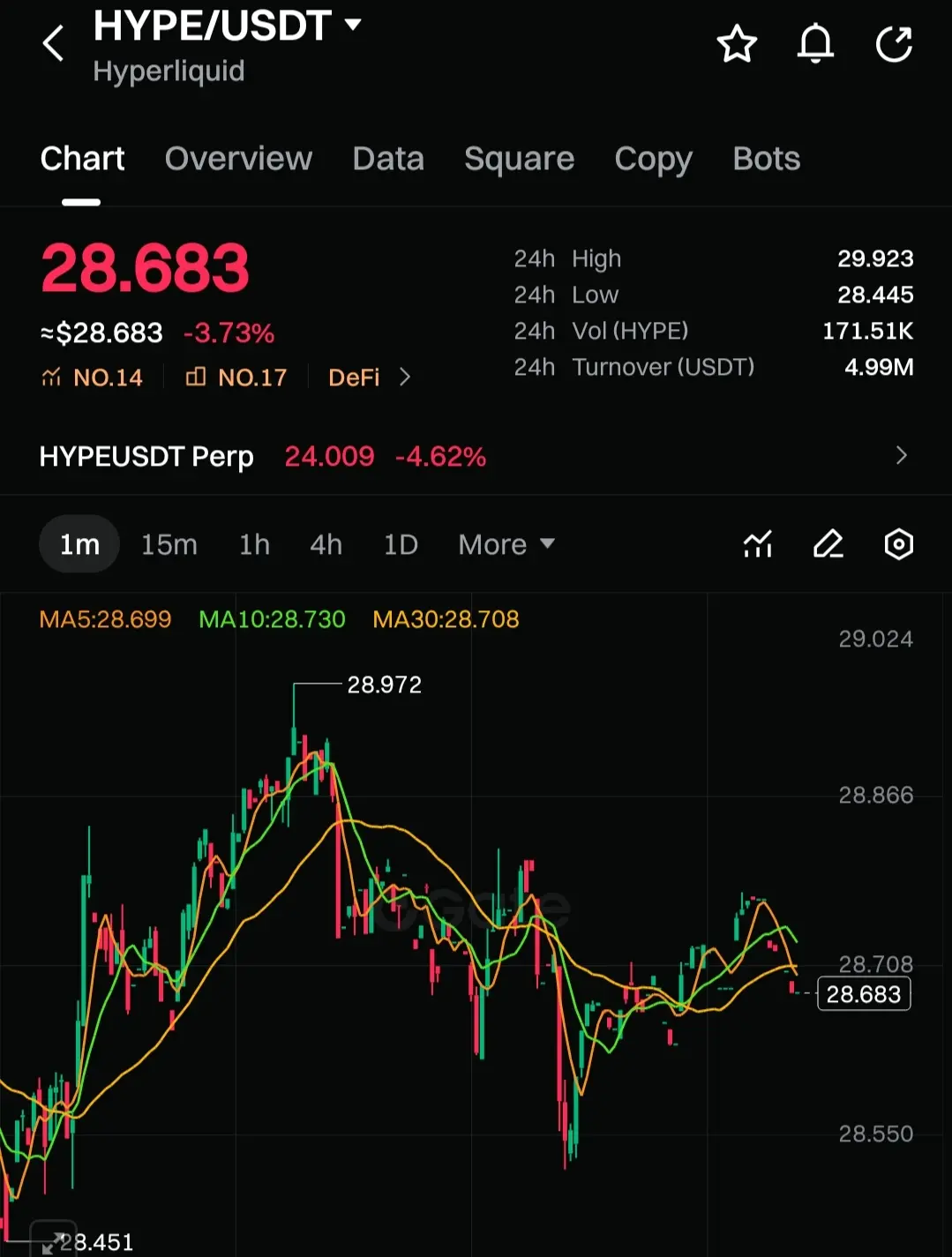Open the Square tab
This screenshot has width=952, height=1257.
[x=519, y=159]
